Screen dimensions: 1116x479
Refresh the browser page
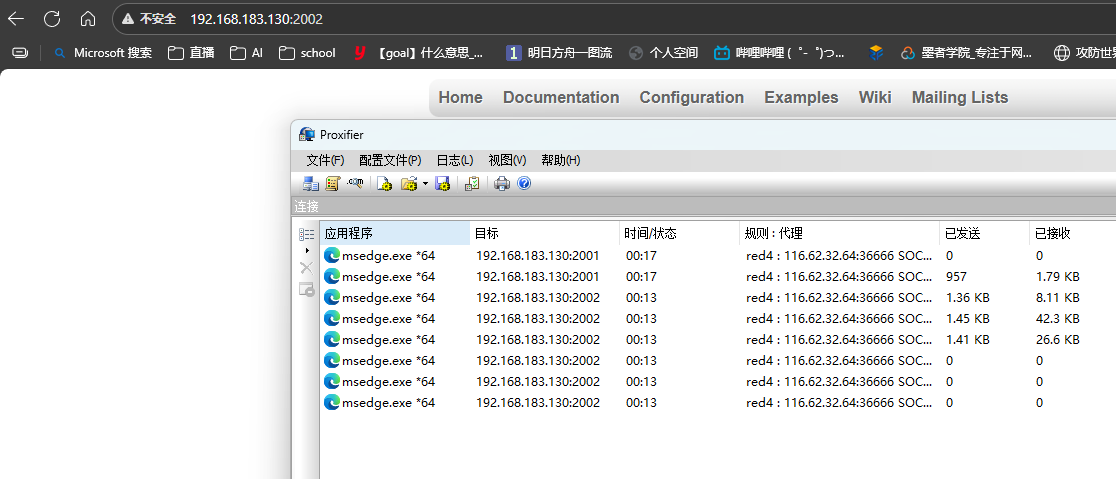(x=52, y=19)
